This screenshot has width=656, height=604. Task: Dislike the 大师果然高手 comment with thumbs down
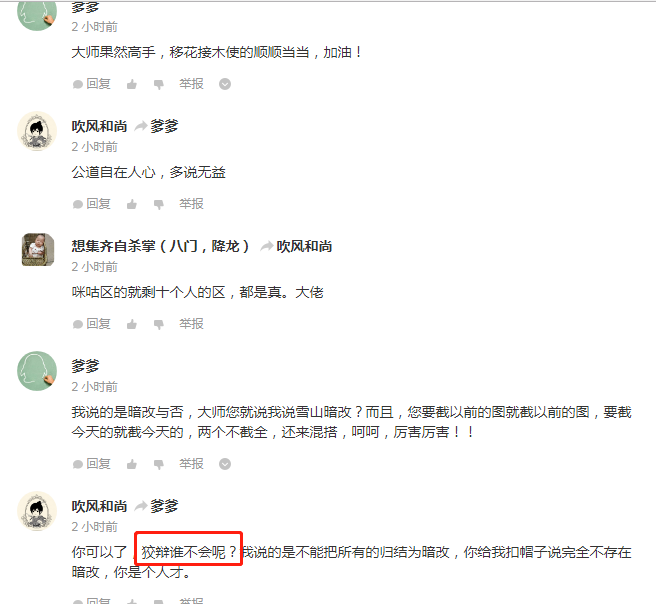(159, 84)
